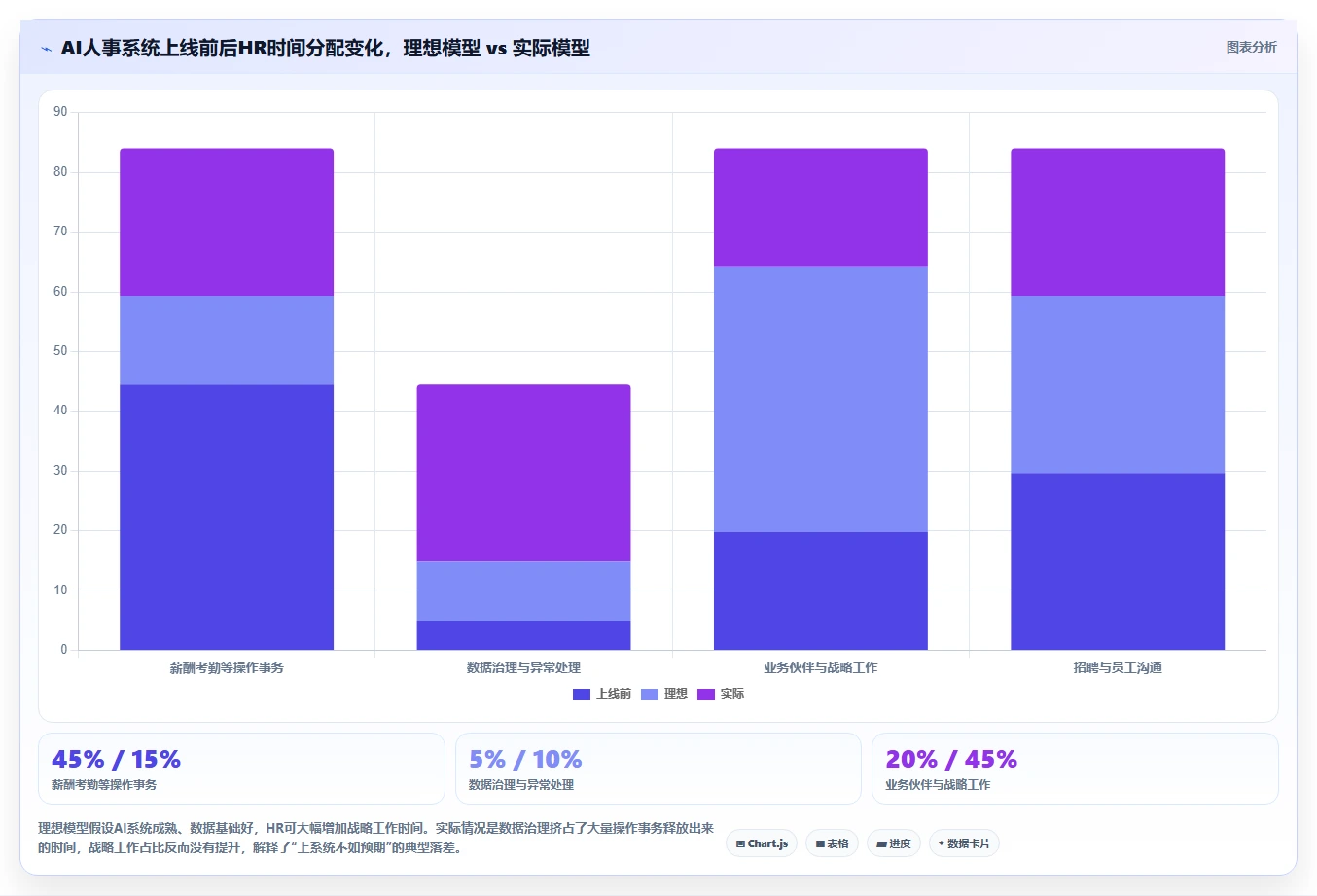Click the 表格 tag chip
Screen dimensions: 1317x896
click(x=832, y=843)
